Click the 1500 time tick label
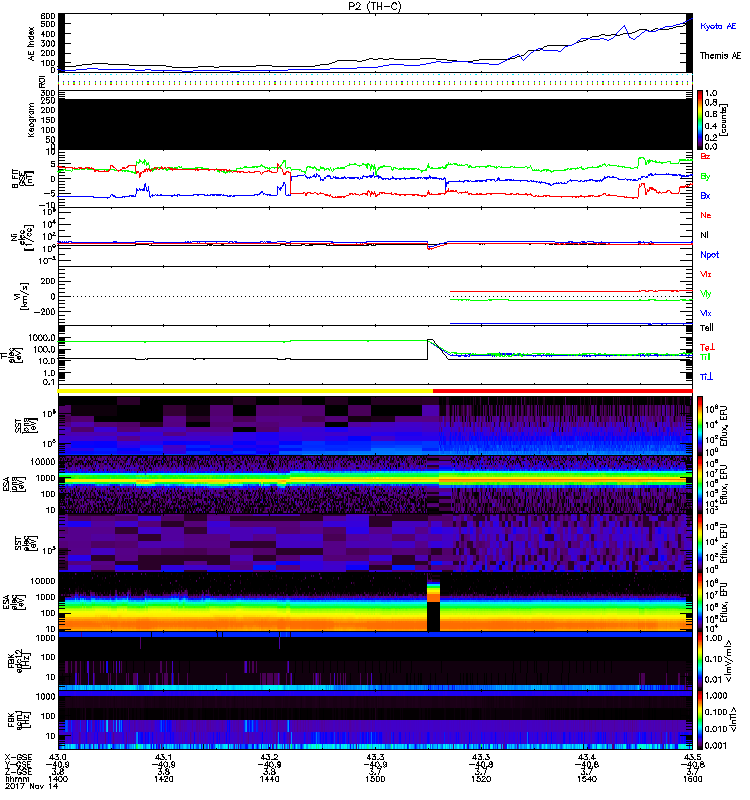750x800 pixels. [375, 779]
